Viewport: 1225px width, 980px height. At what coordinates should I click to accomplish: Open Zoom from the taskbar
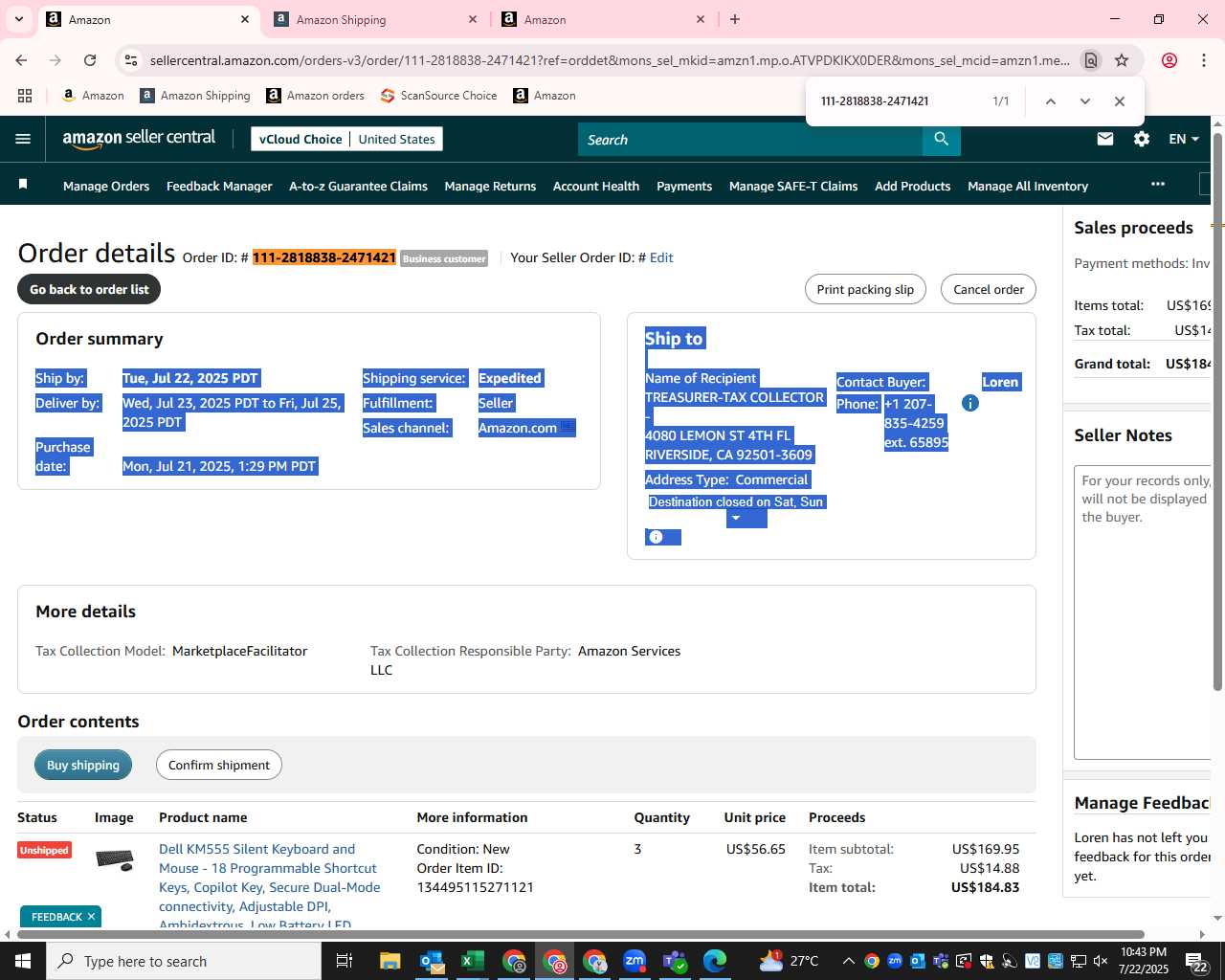click(635, 961)
